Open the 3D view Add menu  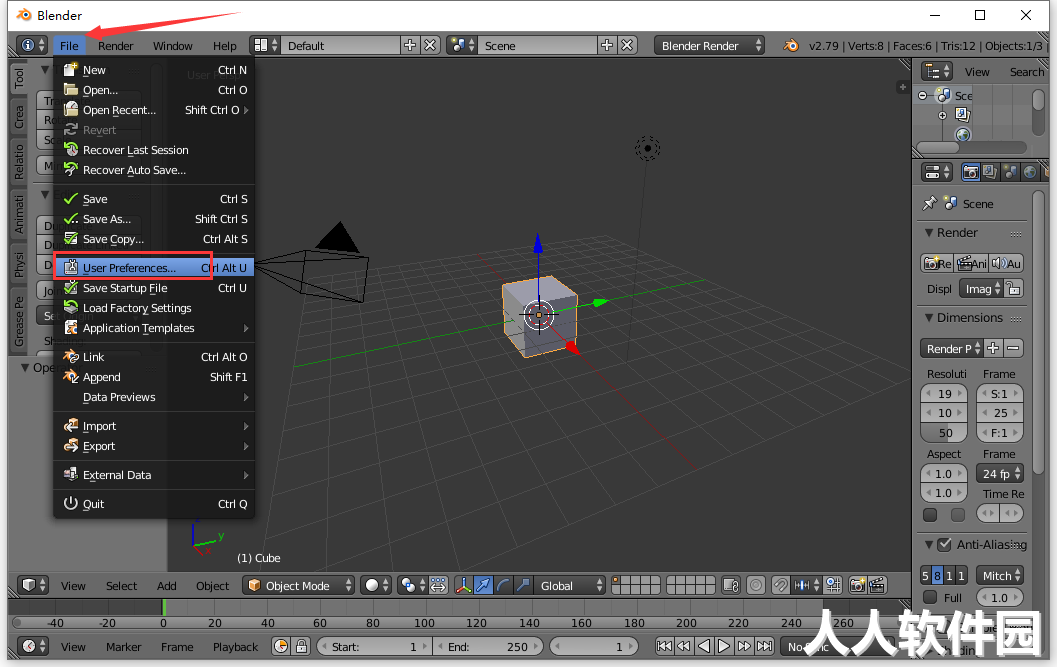pyautogui.click(x=167, y=585)
